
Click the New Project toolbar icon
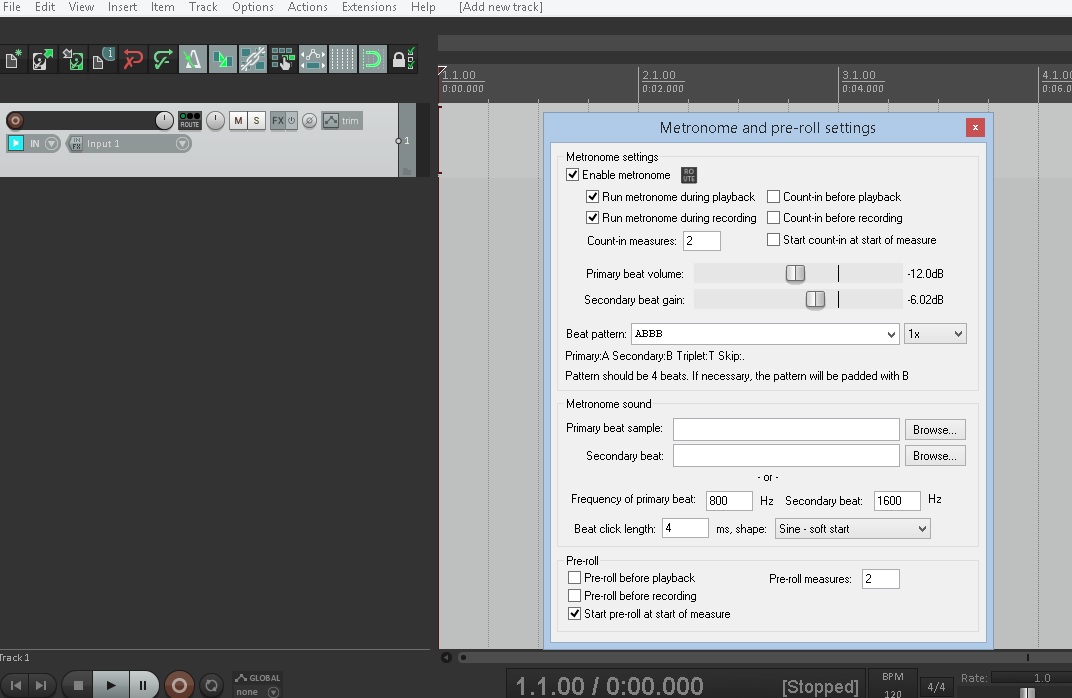13,60
